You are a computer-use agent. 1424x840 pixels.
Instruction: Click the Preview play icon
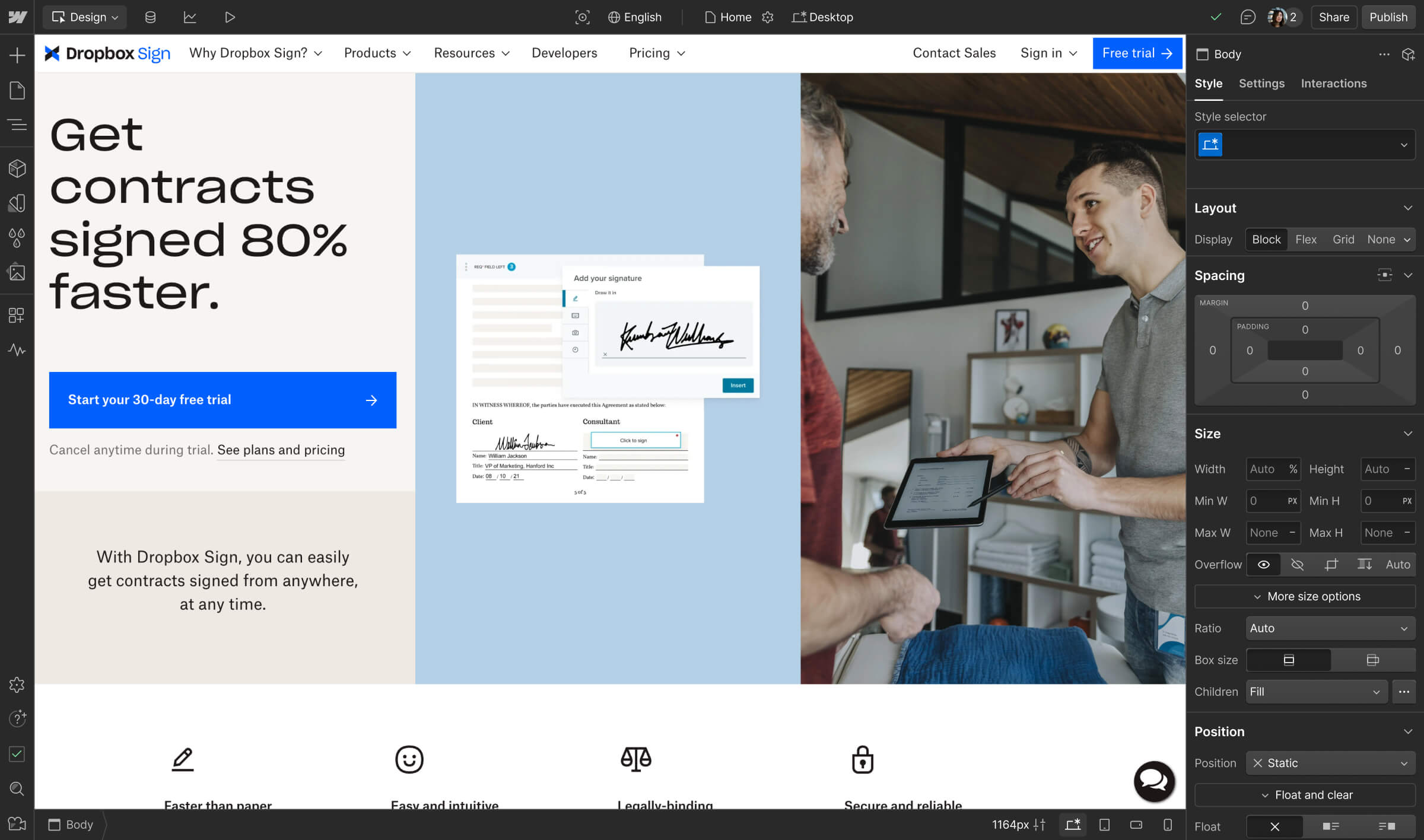pos(230,17)
